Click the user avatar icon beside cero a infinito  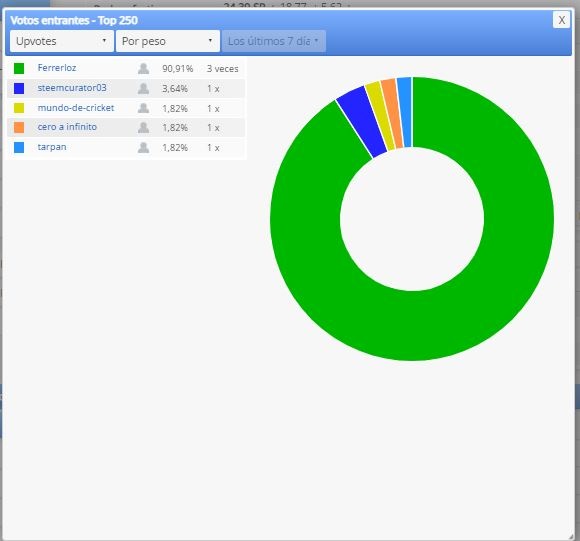point(144,128)
